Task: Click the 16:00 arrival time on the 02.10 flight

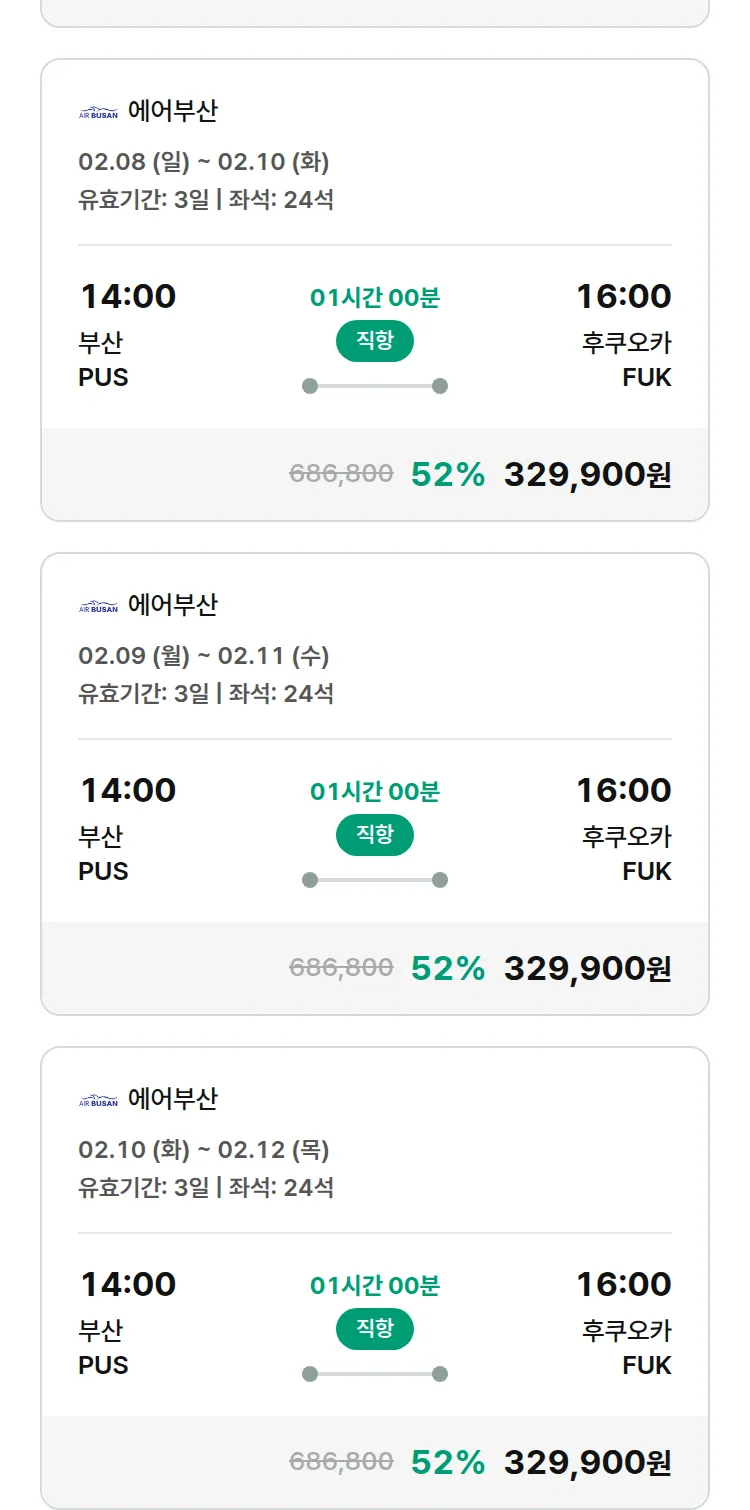Action: (x=623, y=1284)
